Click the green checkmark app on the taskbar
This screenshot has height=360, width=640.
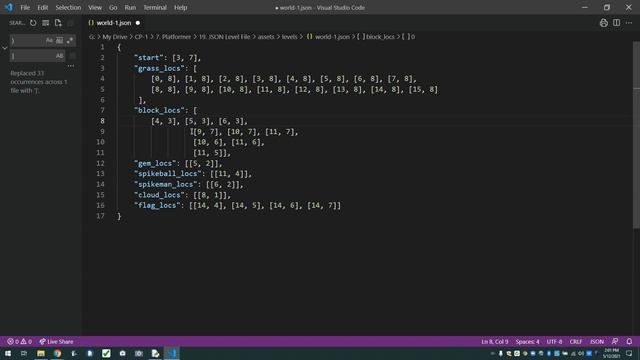pyautogui.click(x=106, y=353)
